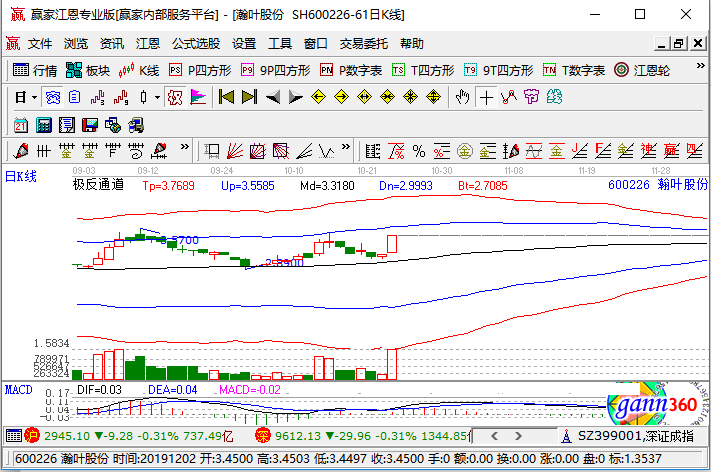711x472 pixels.
Task: Open the 江恩 menu
Action: pos(148,44)
